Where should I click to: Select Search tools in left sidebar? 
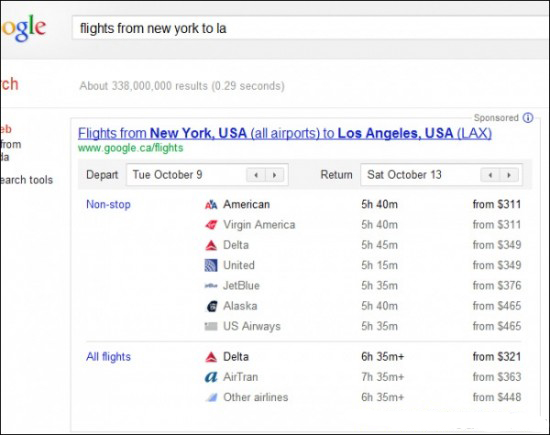(26, 180)
